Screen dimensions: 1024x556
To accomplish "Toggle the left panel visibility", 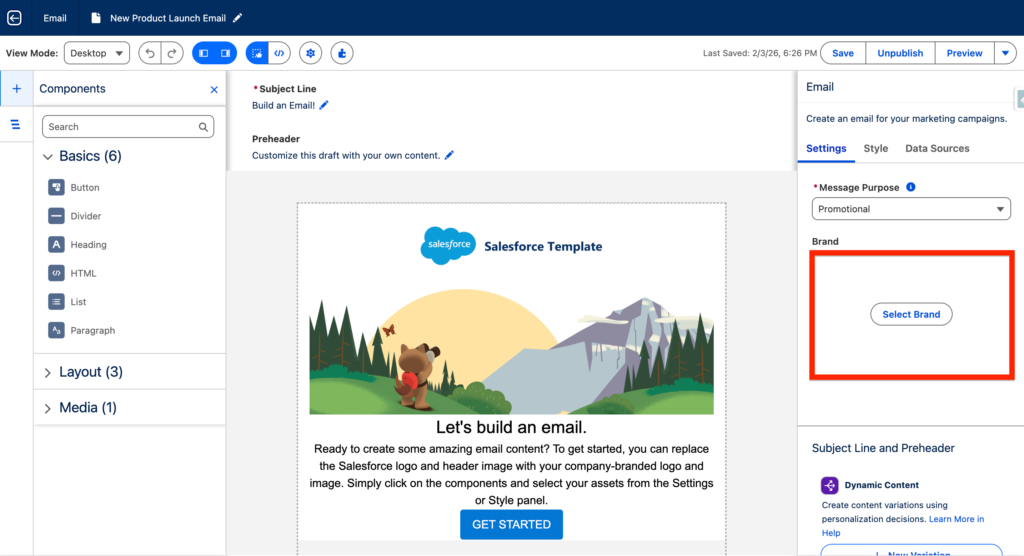I will (203, 53).
